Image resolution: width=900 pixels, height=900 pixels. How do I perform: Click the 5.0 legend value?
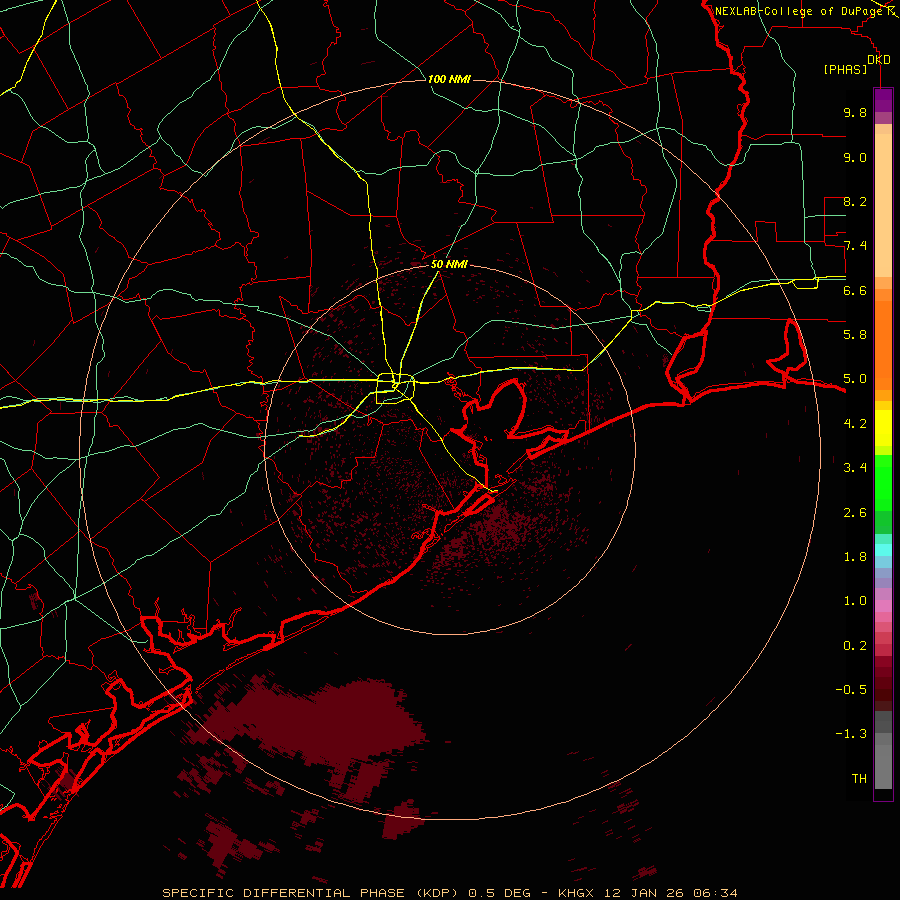pyautogui.click(x=855, y=379)
